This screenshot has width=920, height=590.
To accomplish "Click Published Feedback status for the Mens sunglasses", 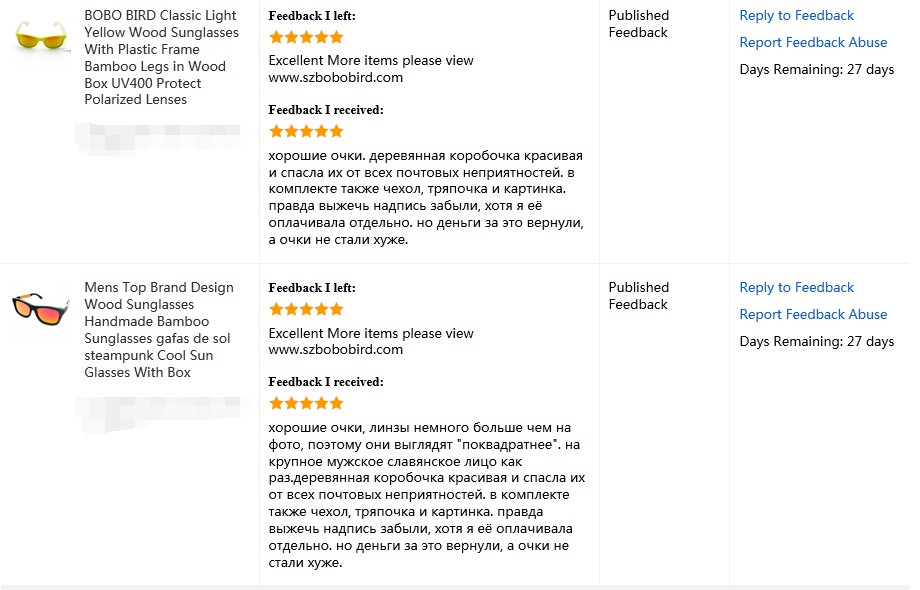I will (638, 296).
